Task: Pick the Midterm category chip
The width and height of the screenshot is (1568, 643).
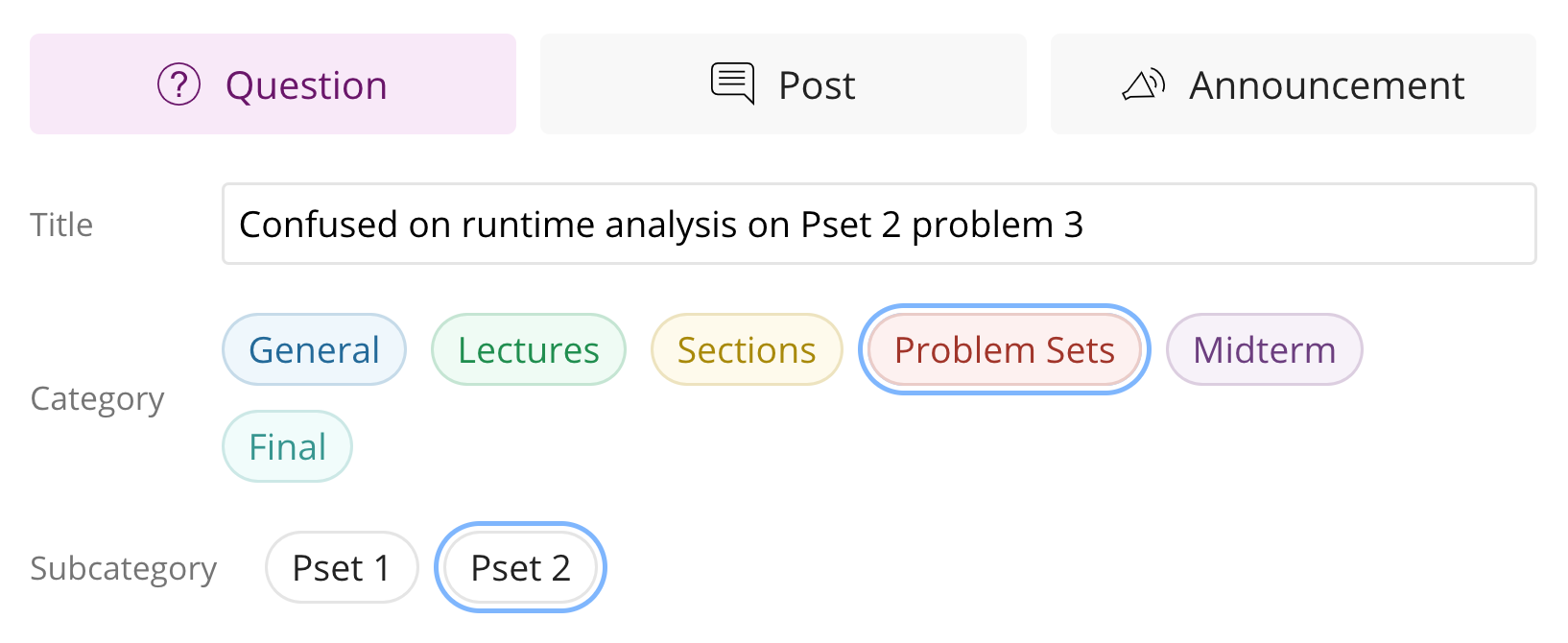Action: point(1264,349)
